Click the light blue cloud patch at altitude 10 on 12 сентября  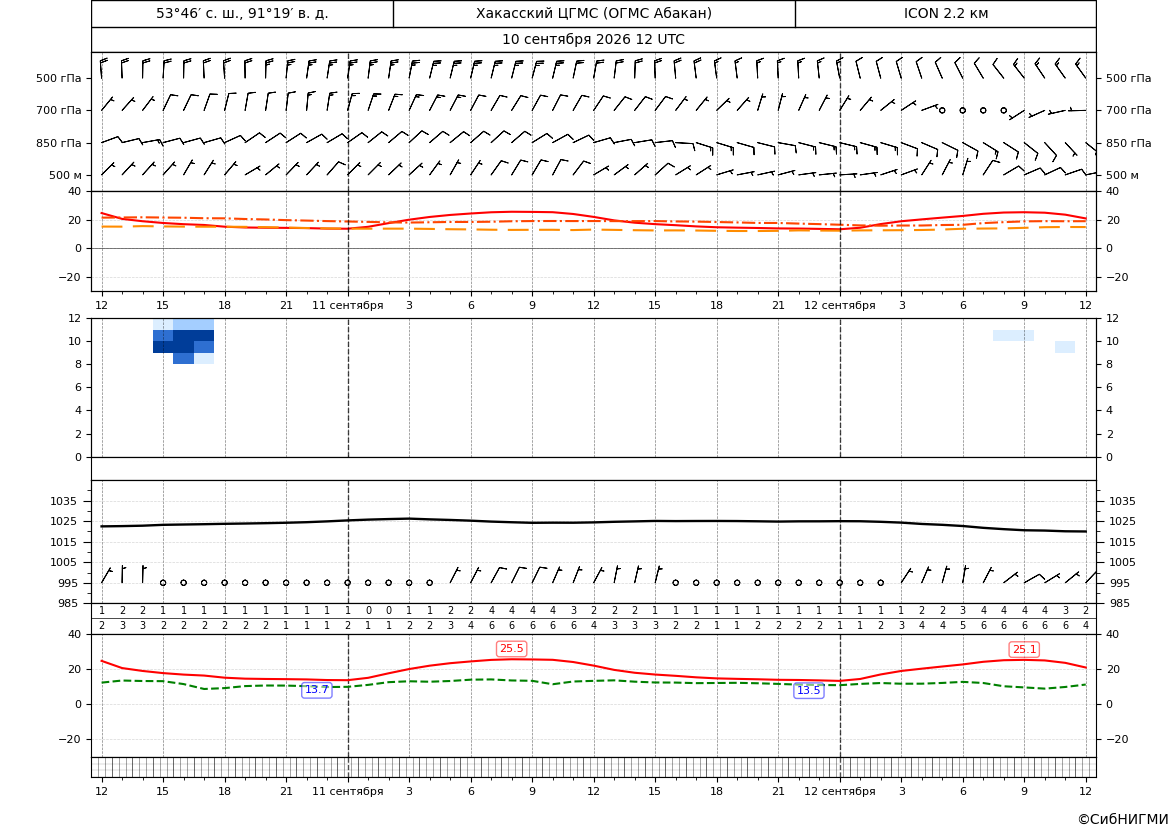pos(1013,336)
